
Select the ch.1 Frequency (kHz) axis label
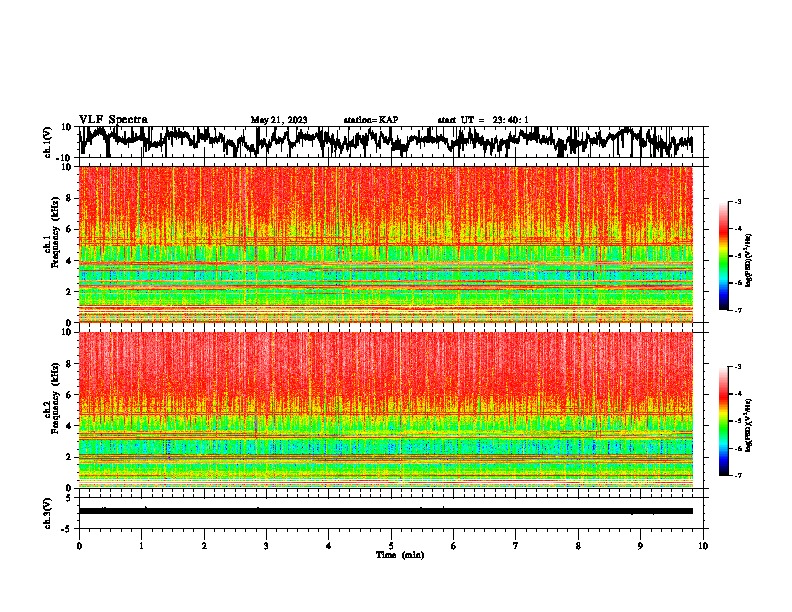pyautogui.click(x=55, y=232)
